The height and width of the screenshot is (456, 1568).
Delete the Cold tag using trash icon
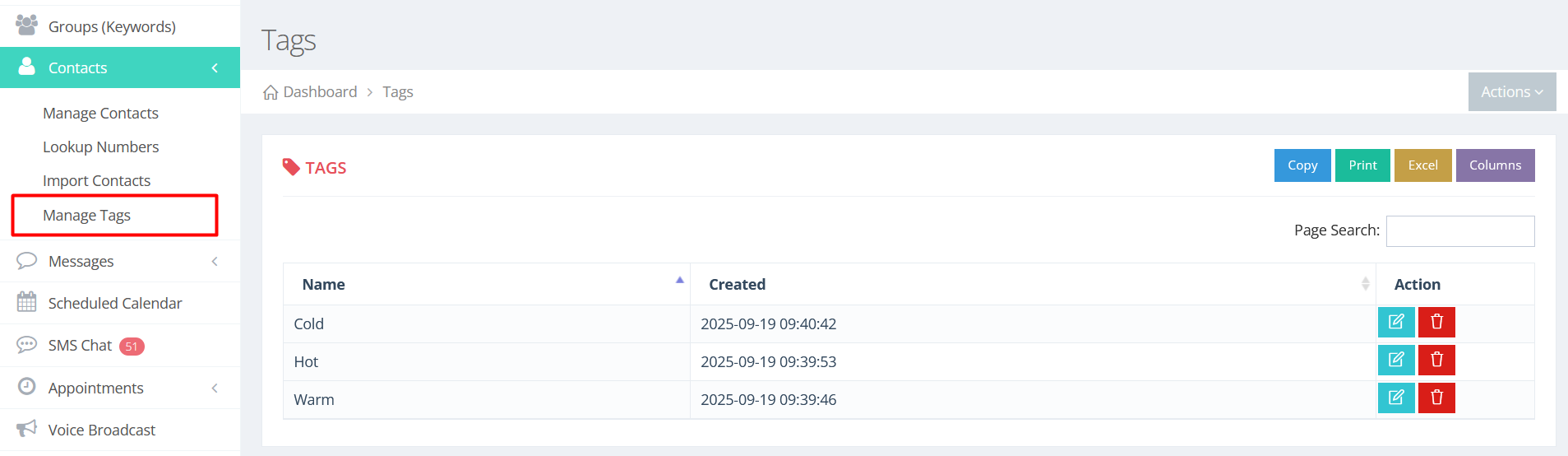[x=1436, y=322]
